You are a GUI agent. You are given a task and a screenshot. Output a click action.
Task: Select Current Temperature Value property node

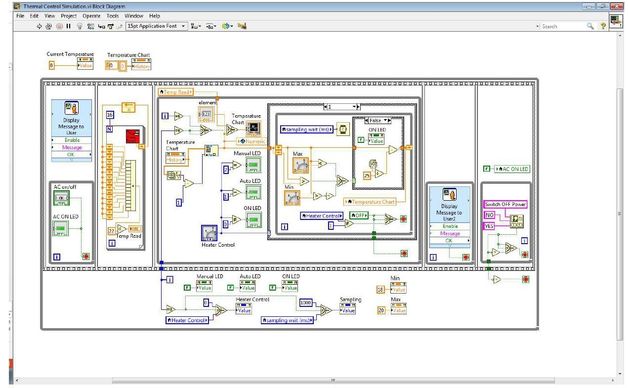[85, 63]
